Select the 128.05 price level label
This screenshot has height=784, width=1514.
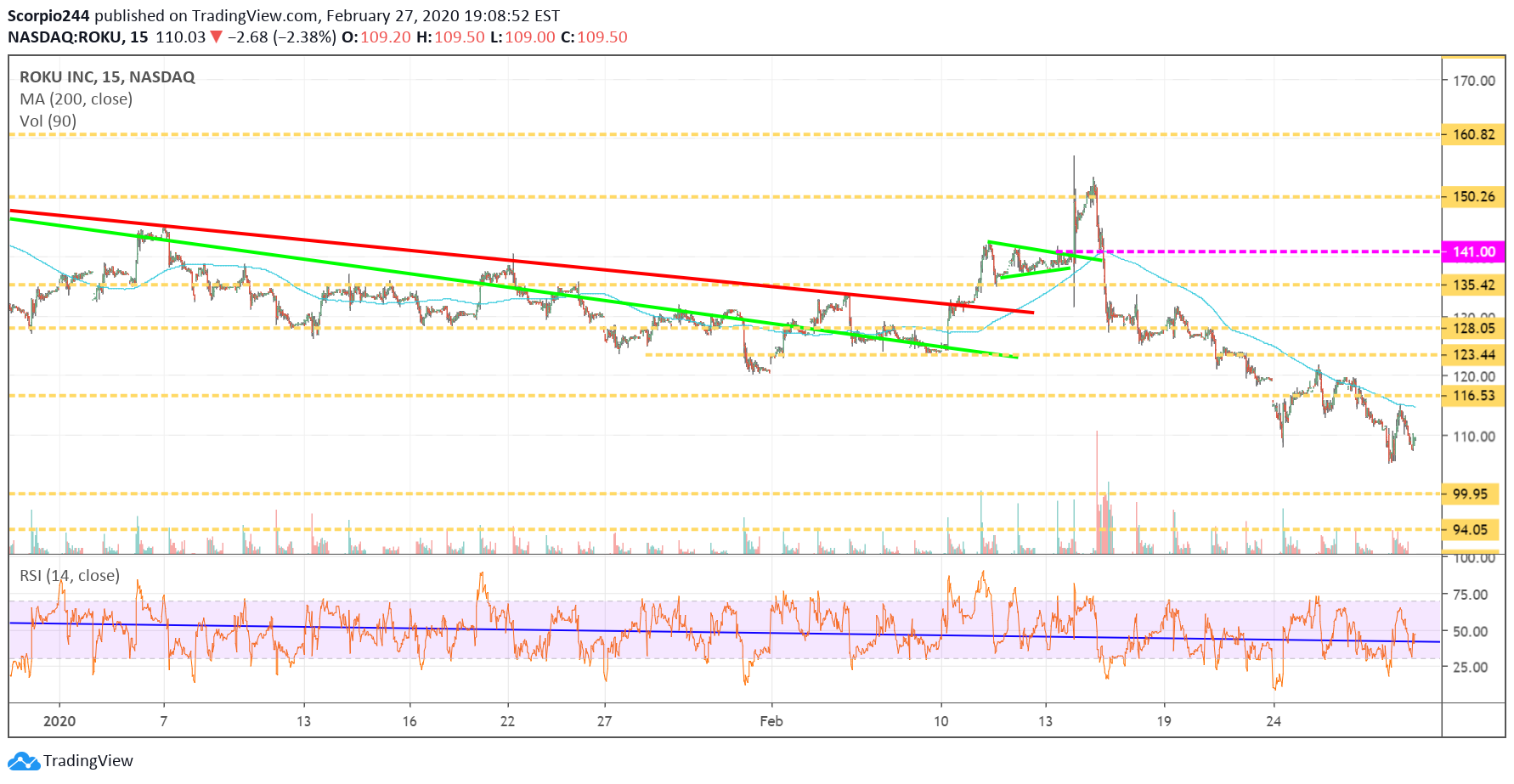(1473, 328)
